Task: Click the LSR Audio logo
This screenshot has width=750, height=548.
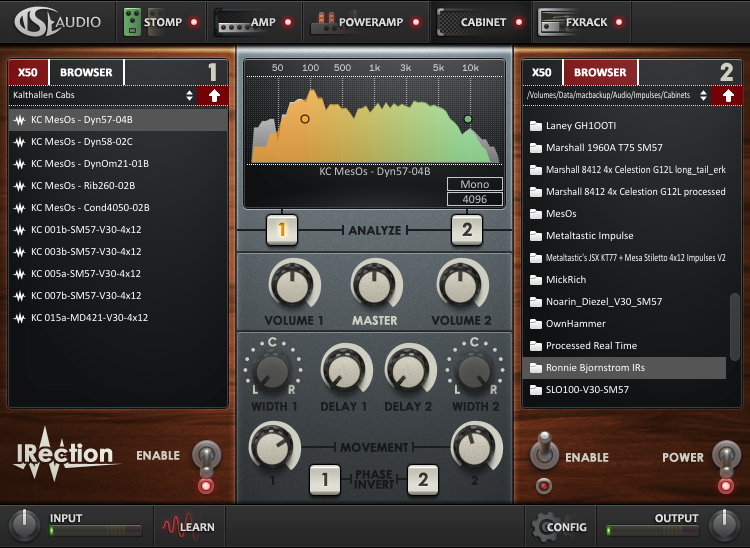Action: (x=57, y=22)
